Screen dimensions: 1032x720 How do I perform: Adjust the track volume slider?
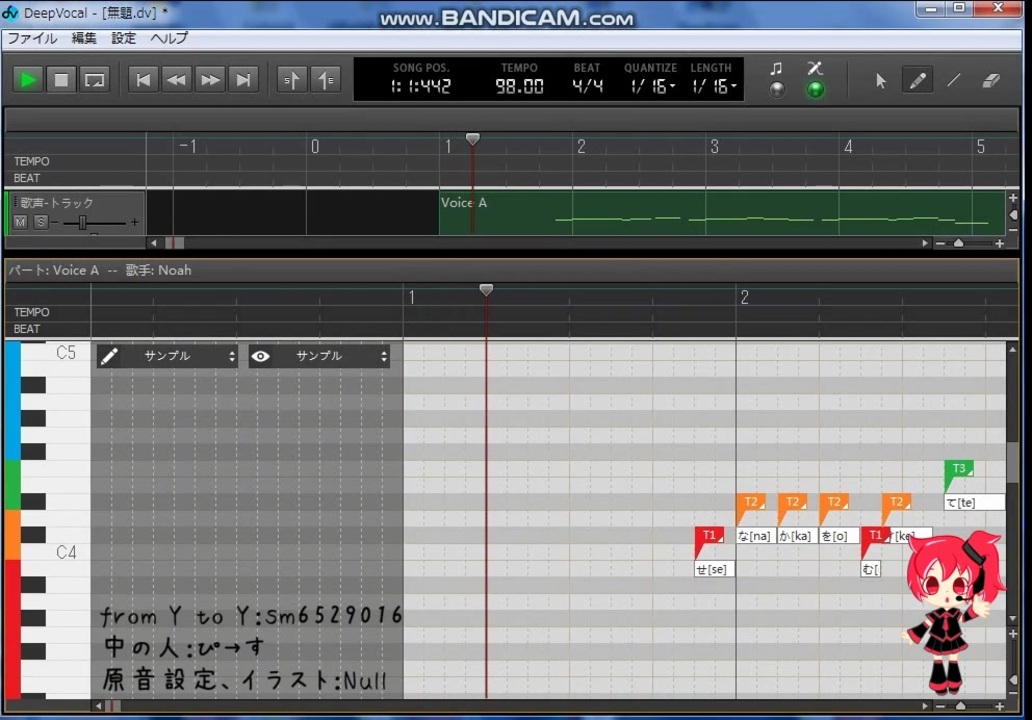tap(82, 222)
